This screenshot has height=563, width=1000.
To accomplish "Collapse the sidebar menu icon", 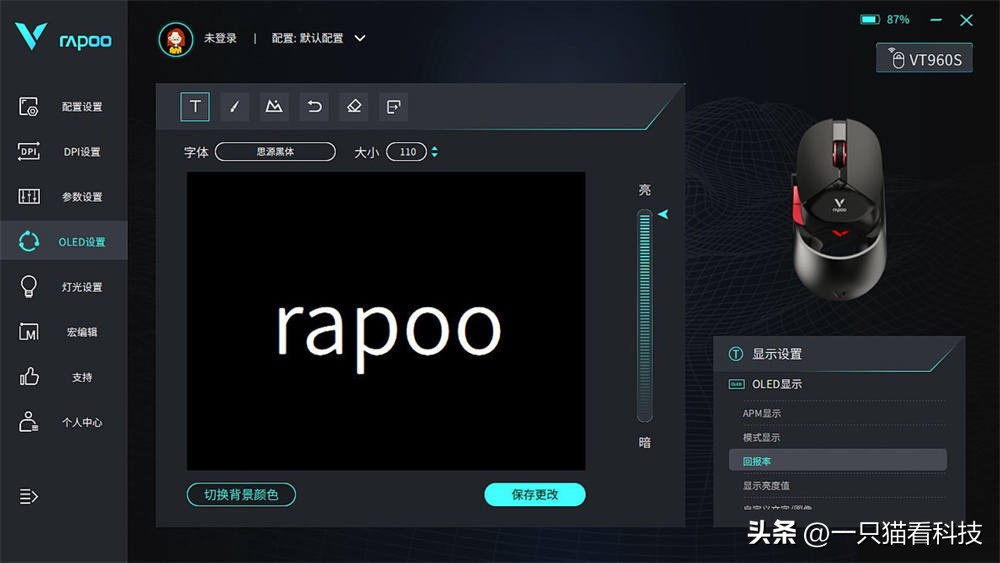I will coord(29,496).
